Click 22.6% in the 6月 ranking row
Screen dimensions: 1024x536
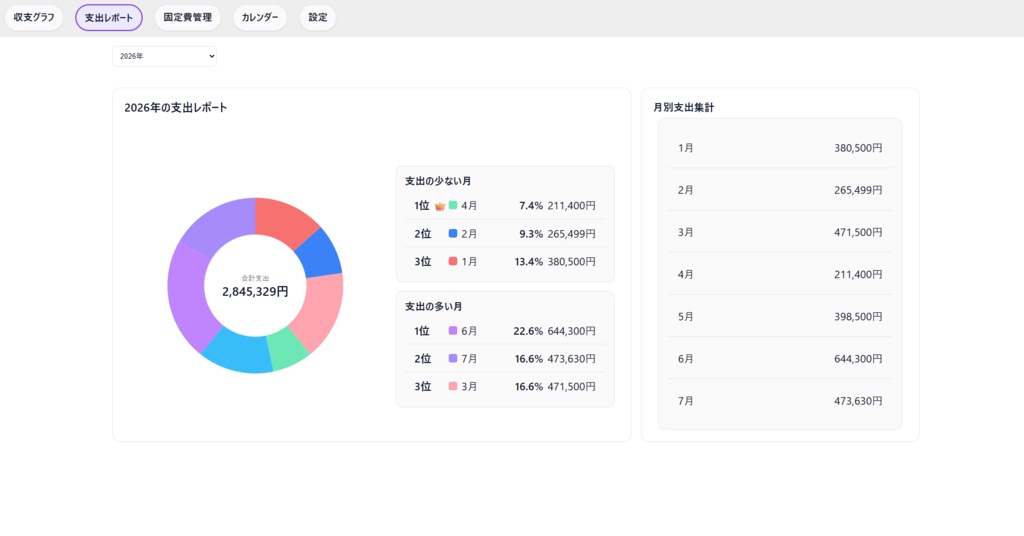coord(528,331)
